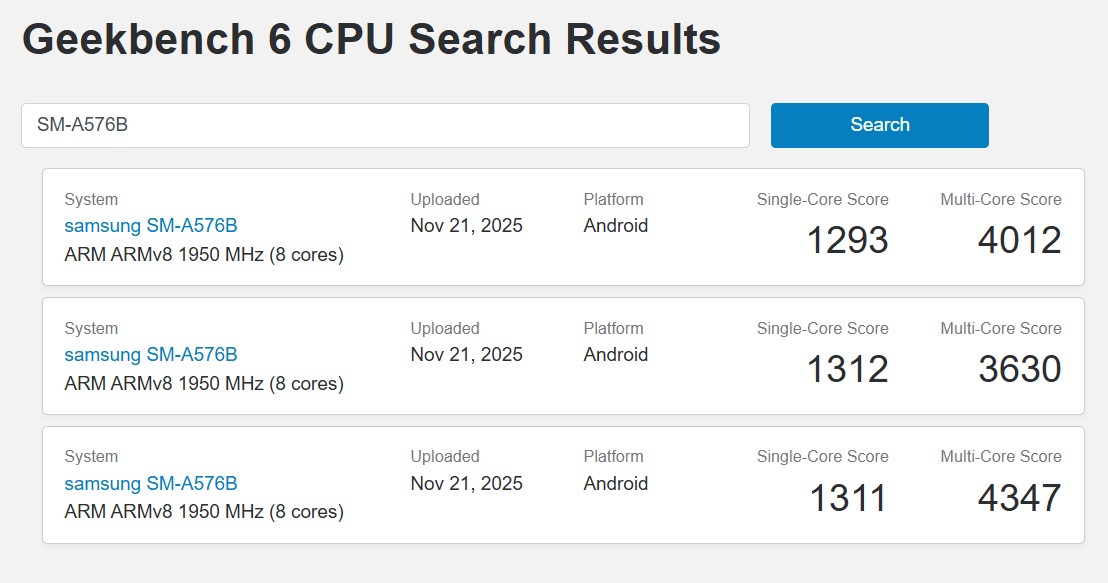Viewport: 1108px width, 583px height.
Task: Open the samsung SM-A576B link scoring 4347 multi-core
Action: 151,484
